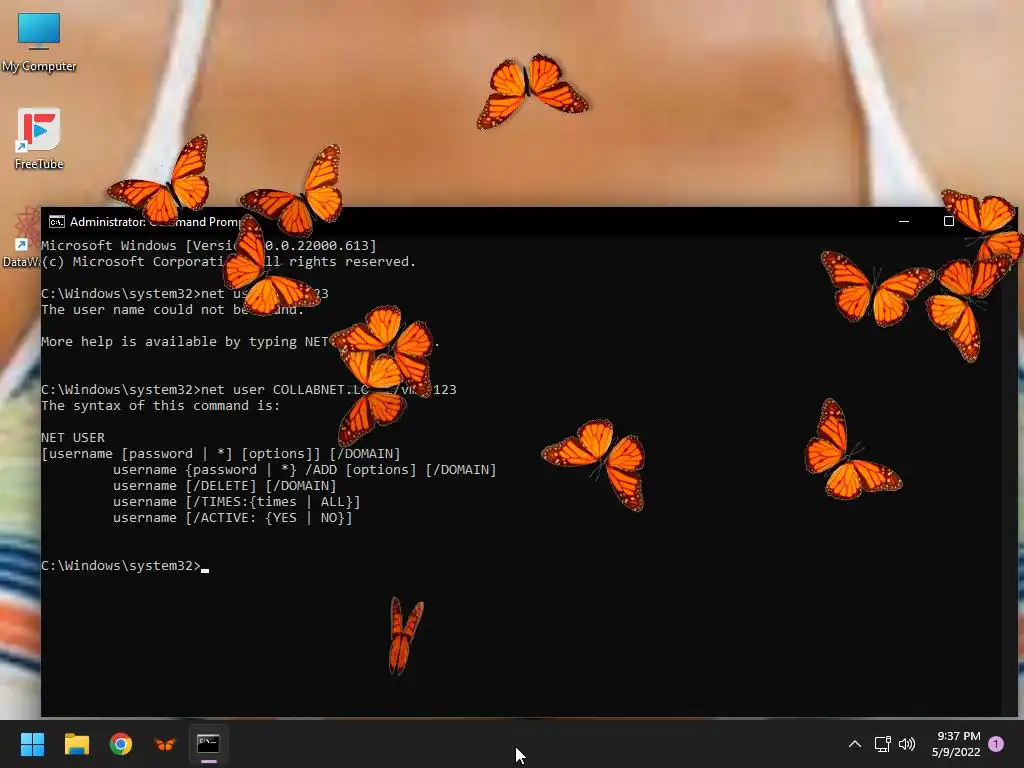1024x768 pixels.
Task: Click the "Microsoft Windows [Version" line
Action: pyautogui.click(x=208, y=246)
